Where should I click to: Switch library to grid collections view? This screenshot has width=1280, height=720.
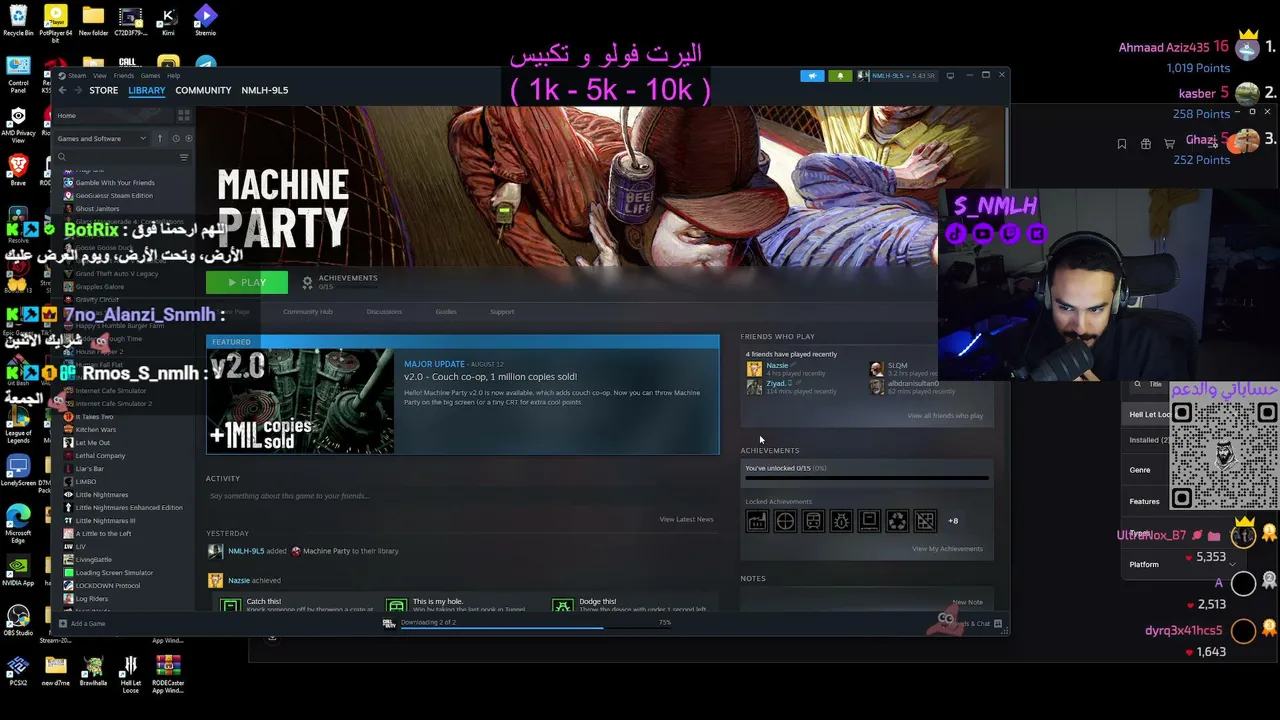[x=183, y=116]
